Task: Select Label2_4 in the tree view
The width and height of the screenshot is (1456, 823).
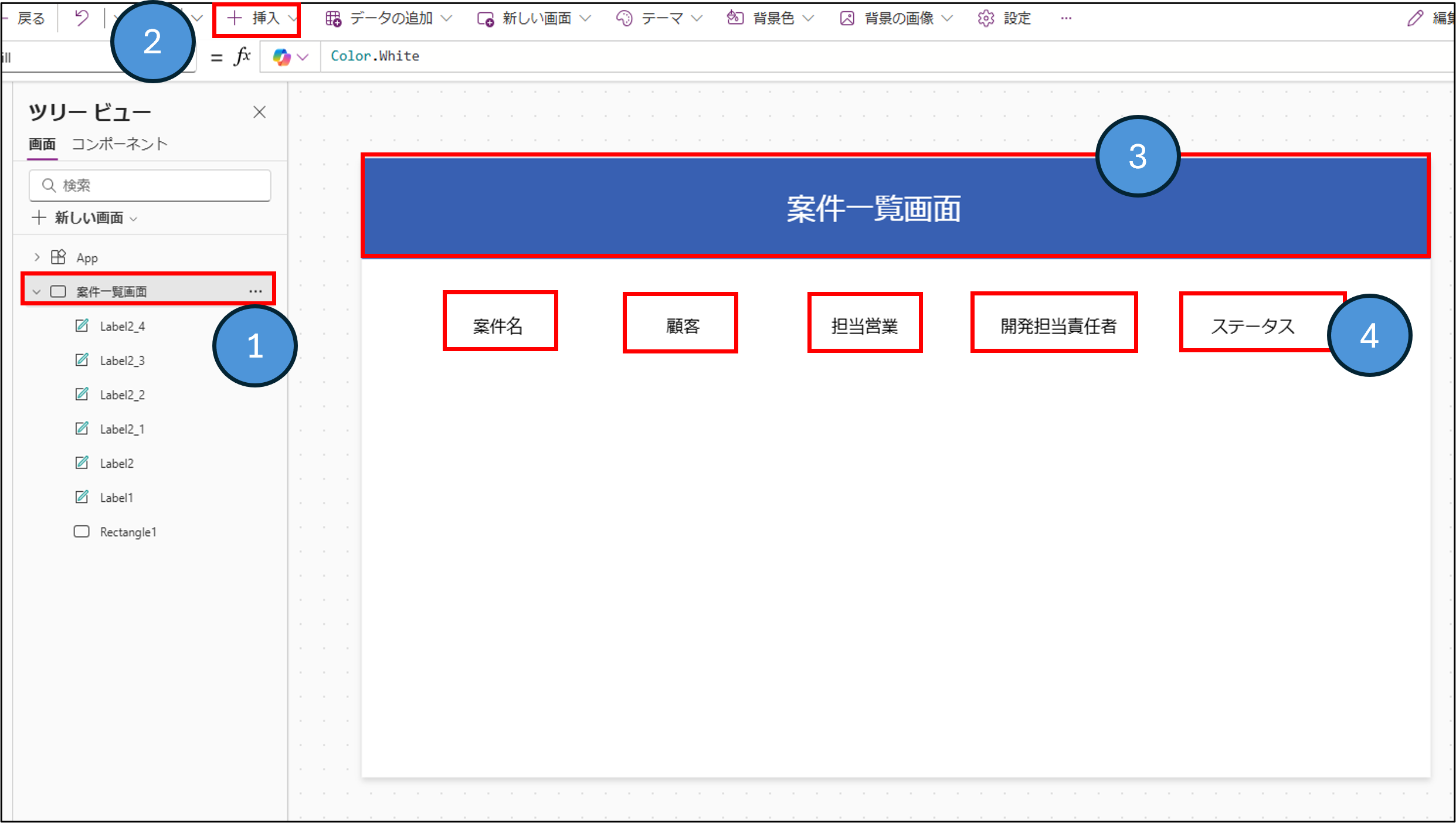Action: 122,326
